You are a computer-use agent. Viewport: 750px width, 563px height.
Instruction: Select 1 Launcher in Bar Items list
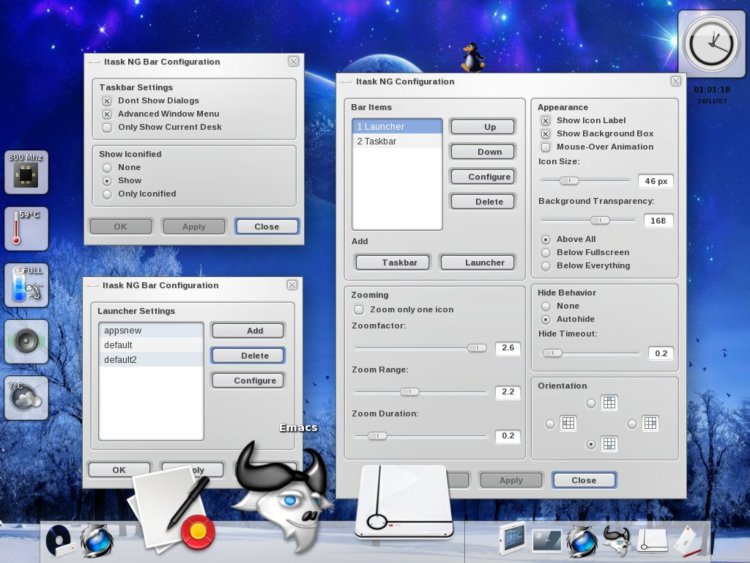(397, 127)
